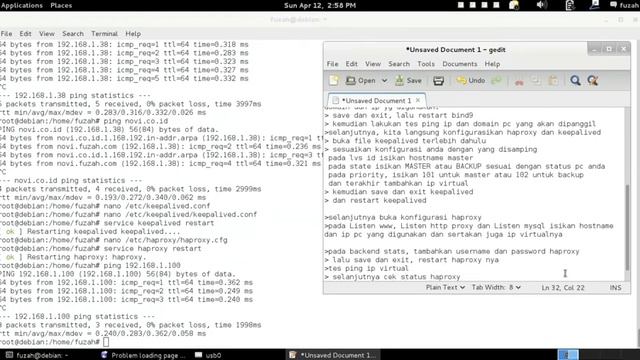The width and height of the screenshot is (640, 360).
Task: Open the Applications menu in top panel
Action: [21, 5]
